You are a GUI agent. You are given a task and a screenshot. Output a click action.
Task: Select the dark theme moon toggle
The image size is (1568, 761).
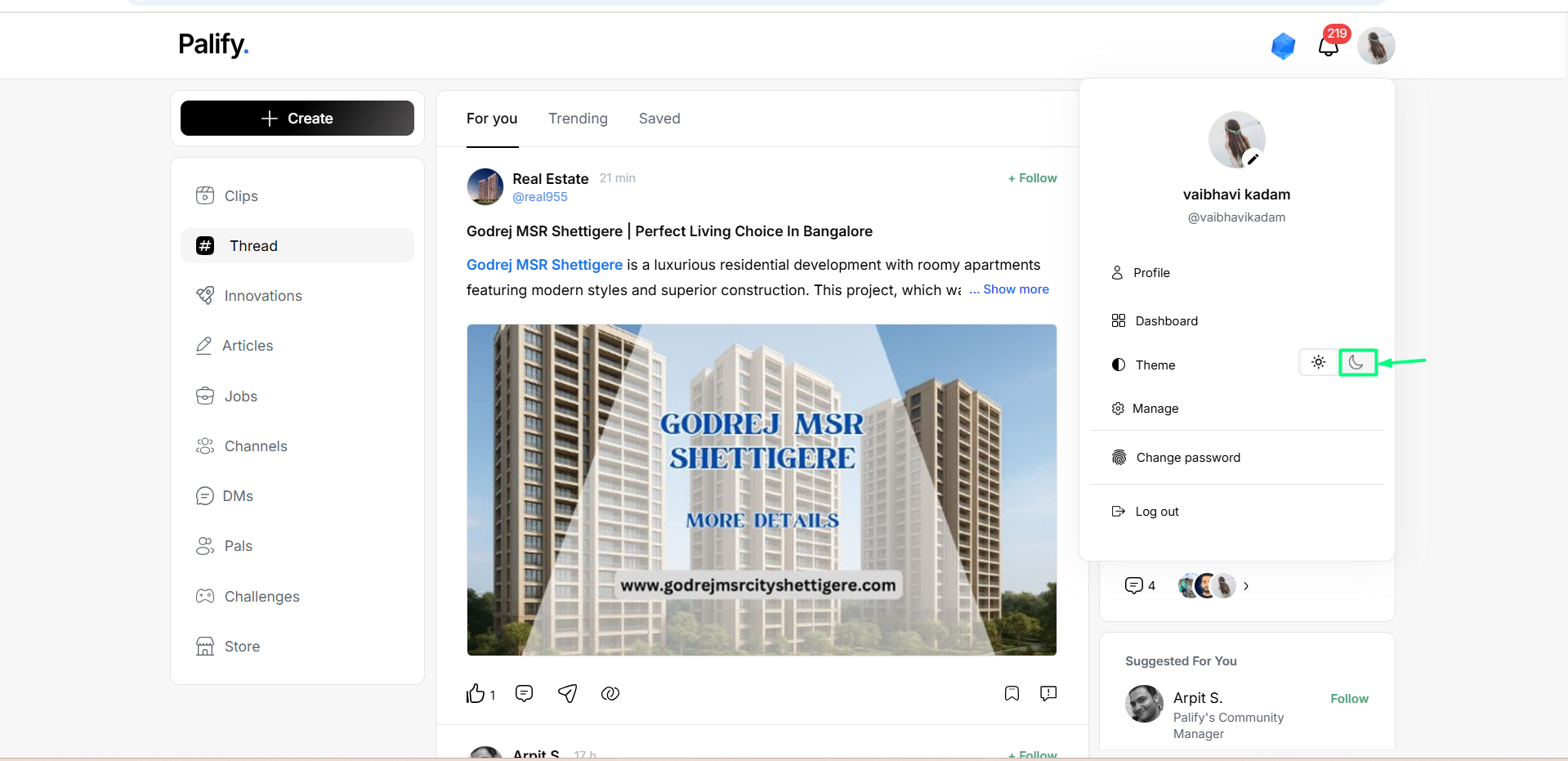click(1357, 362)
